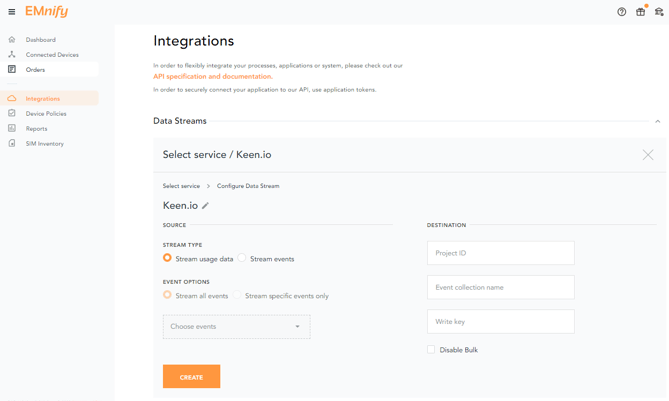This screenshot has width=669, height=401.
Task: Click the Keen.io stream name text
Action: pos(180,206)
